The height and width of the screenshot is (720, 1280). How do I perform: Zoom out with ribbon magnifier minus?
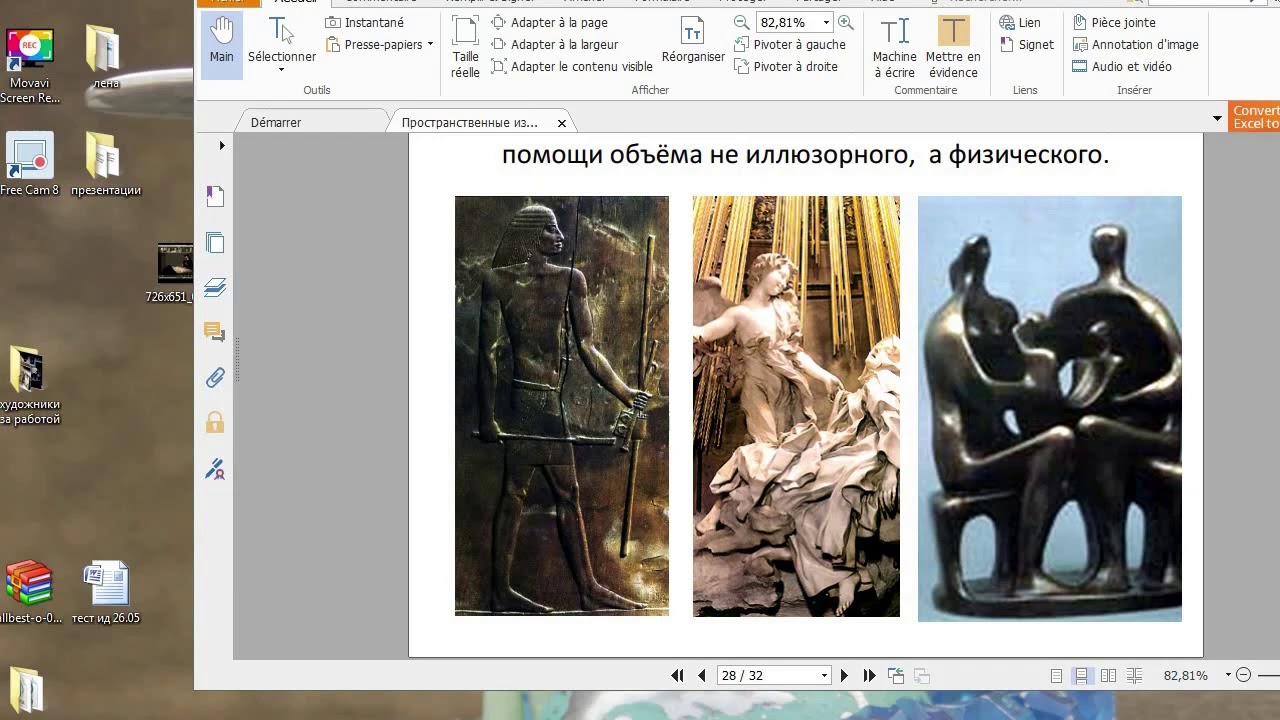pyautogui.click(x=741, y=22)
